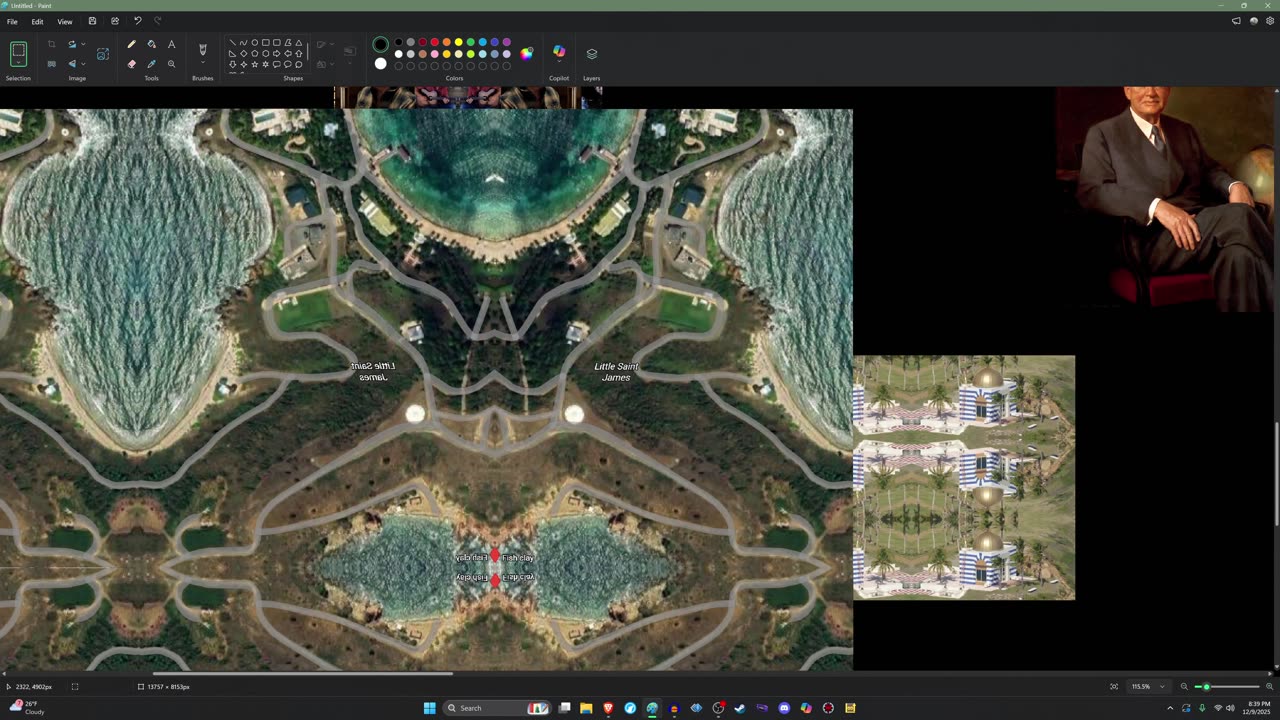
Task: Click the portrait image of seated man
Action: pyautogui.click(x=1167, y=198)
